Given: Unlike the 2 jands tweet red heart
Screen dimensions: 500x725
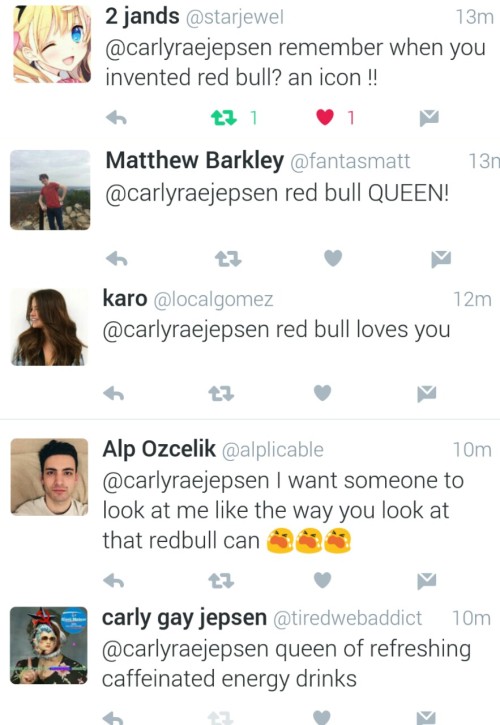Looking at the screenshot, I should tap(325, 117).
